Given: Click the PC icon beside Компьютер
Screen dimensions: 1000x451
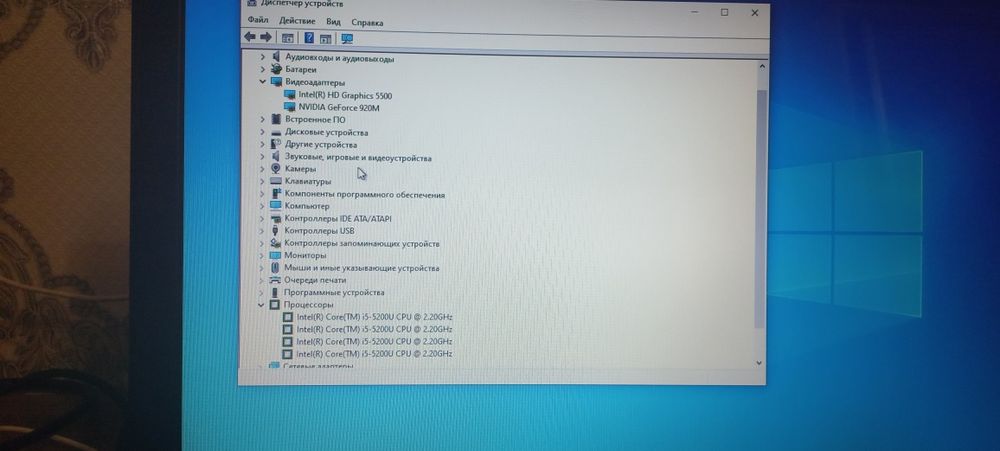Looking at the screenshot, I should pos(276,206).
